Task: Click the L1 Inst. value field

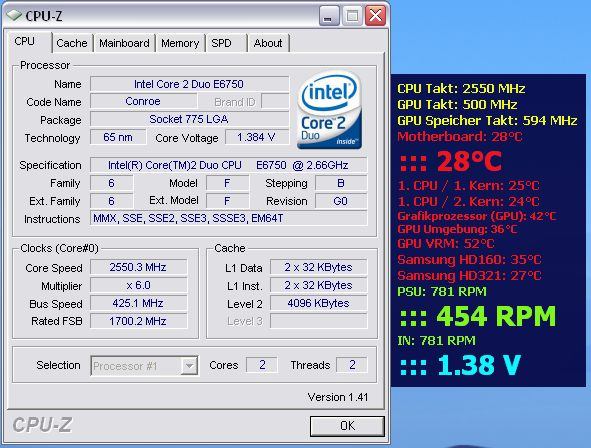Action: pyautogui.click(x=318, y=285)
